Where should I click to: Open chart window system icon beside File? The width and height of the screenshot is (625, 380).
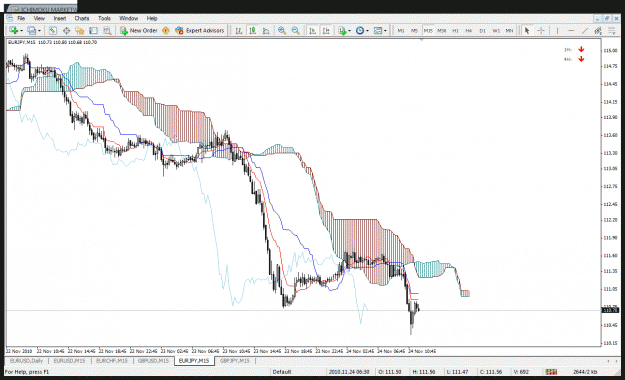[x=10, y=18]
